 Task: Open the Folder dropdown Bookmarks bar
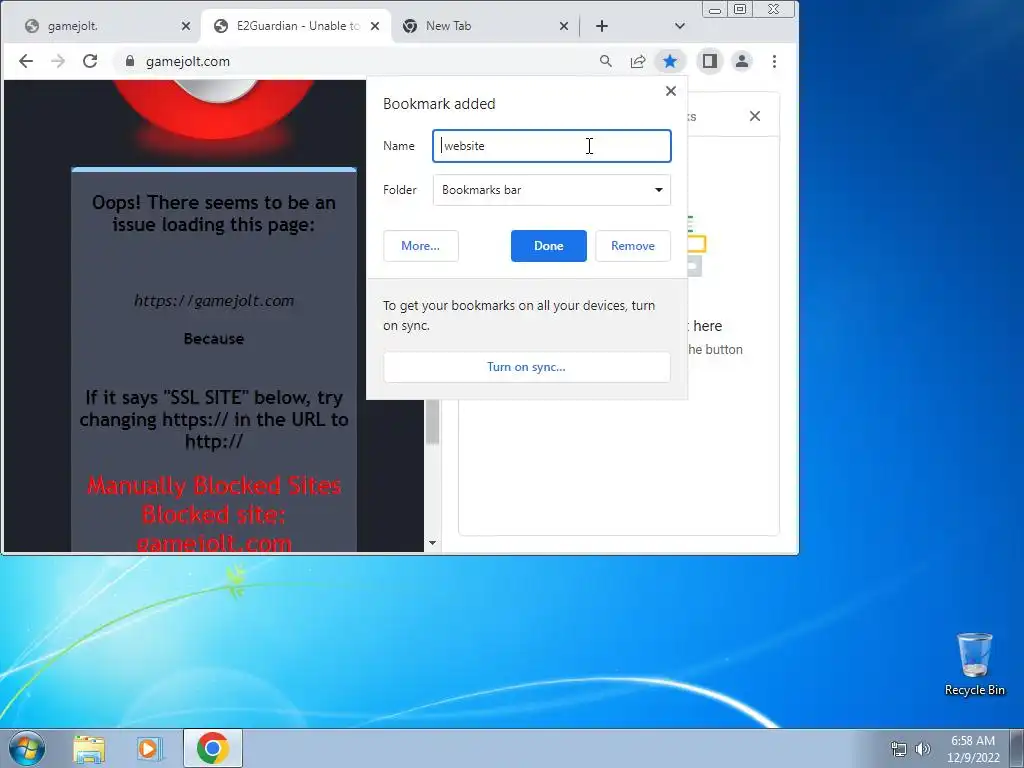click(x=552, y=190)
